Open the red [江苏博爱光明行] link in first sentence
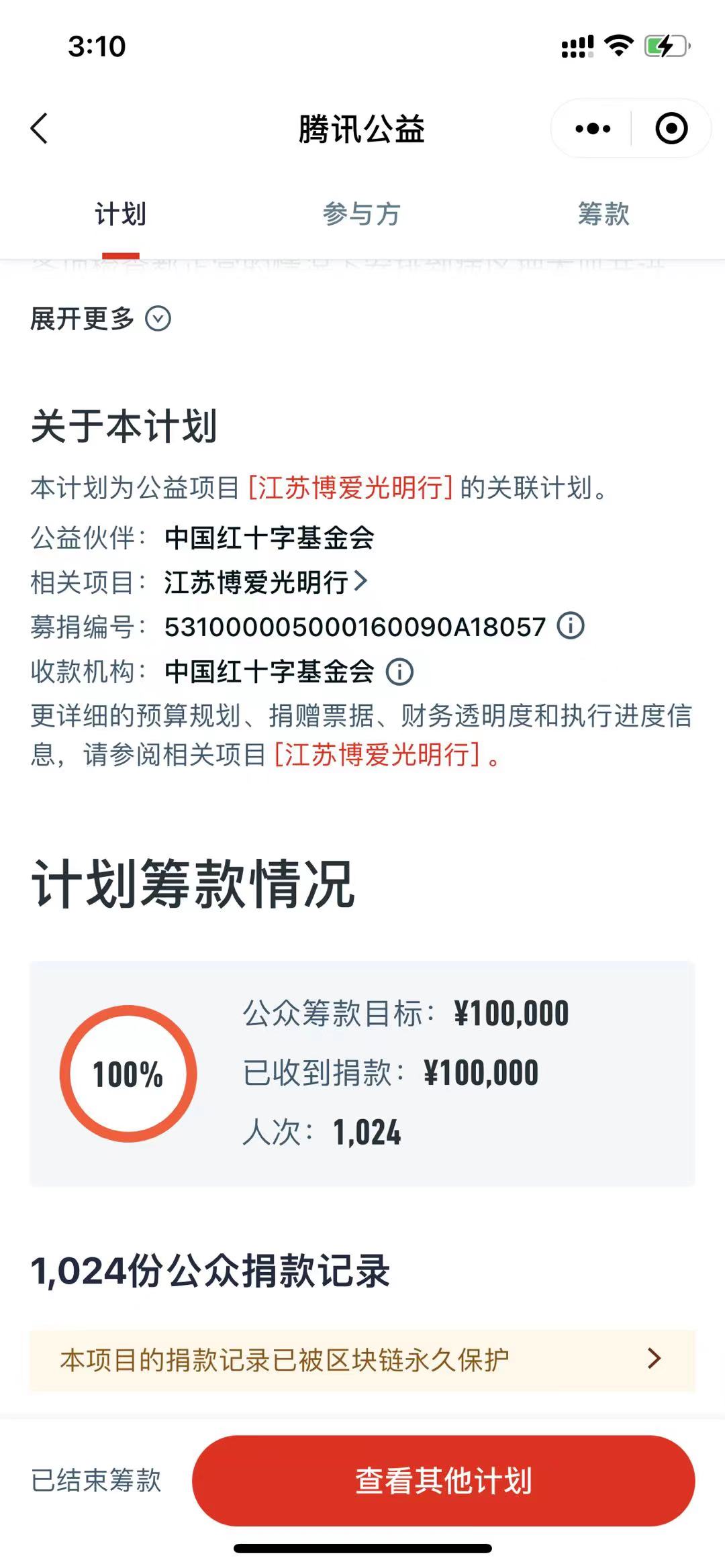The height and width of the screenshot is (1568, 725). pyautogui.click(x=350, y=488)
